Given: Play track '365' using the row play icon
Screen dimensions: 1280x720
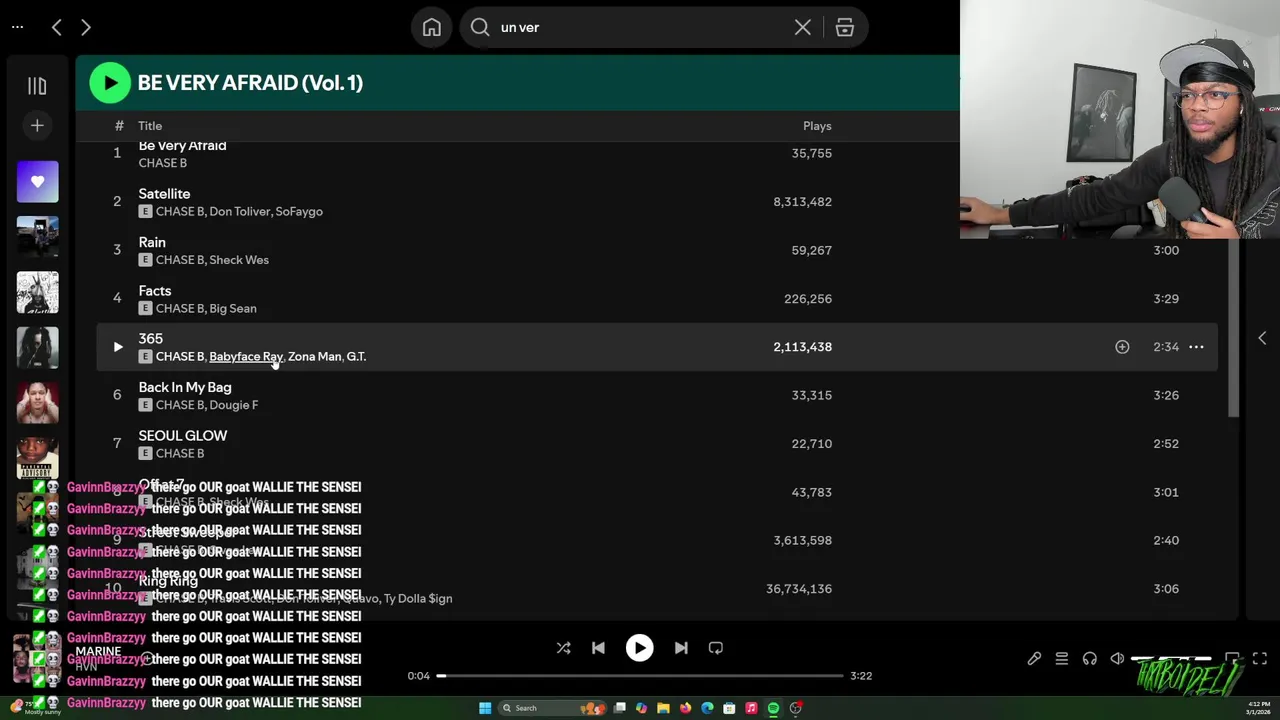Looking at the screenshot, I should pos(117,347).
